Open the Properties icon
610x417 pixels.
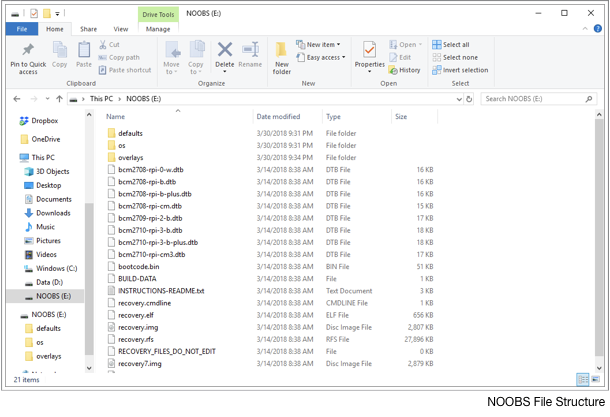tap(370, 50)
